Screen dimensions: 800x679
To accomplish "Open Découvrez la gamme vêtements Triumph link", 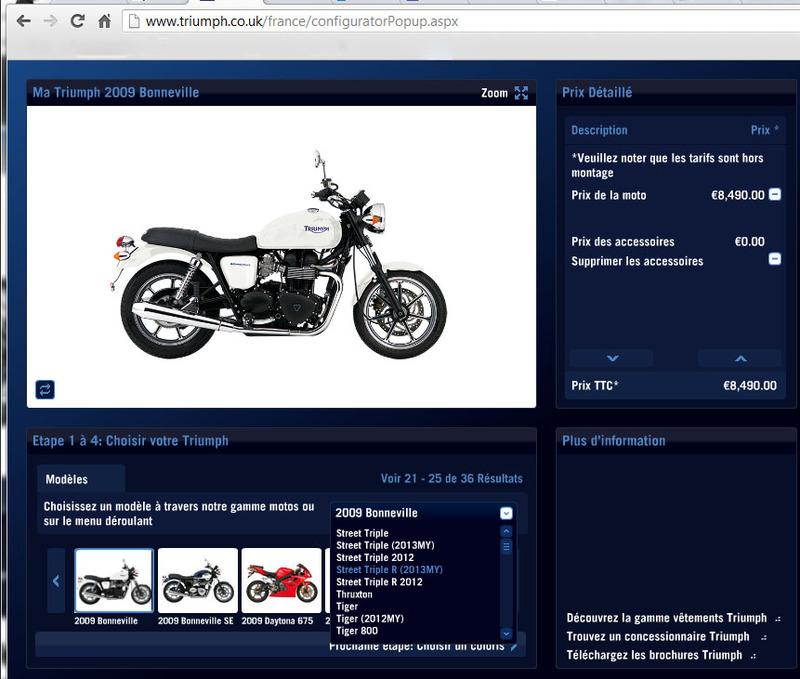I will [x=666, y=618].
